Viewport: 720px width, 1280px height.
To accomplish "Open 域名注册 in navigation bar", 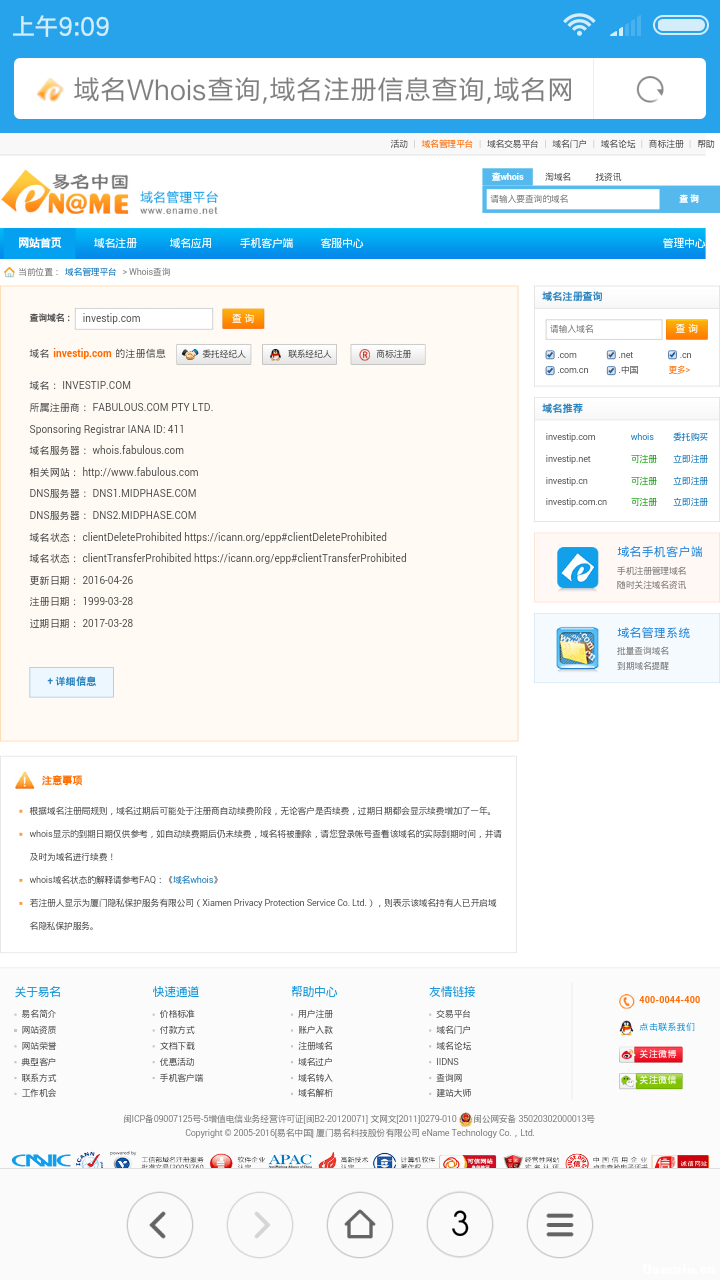I will coord(115,243).
